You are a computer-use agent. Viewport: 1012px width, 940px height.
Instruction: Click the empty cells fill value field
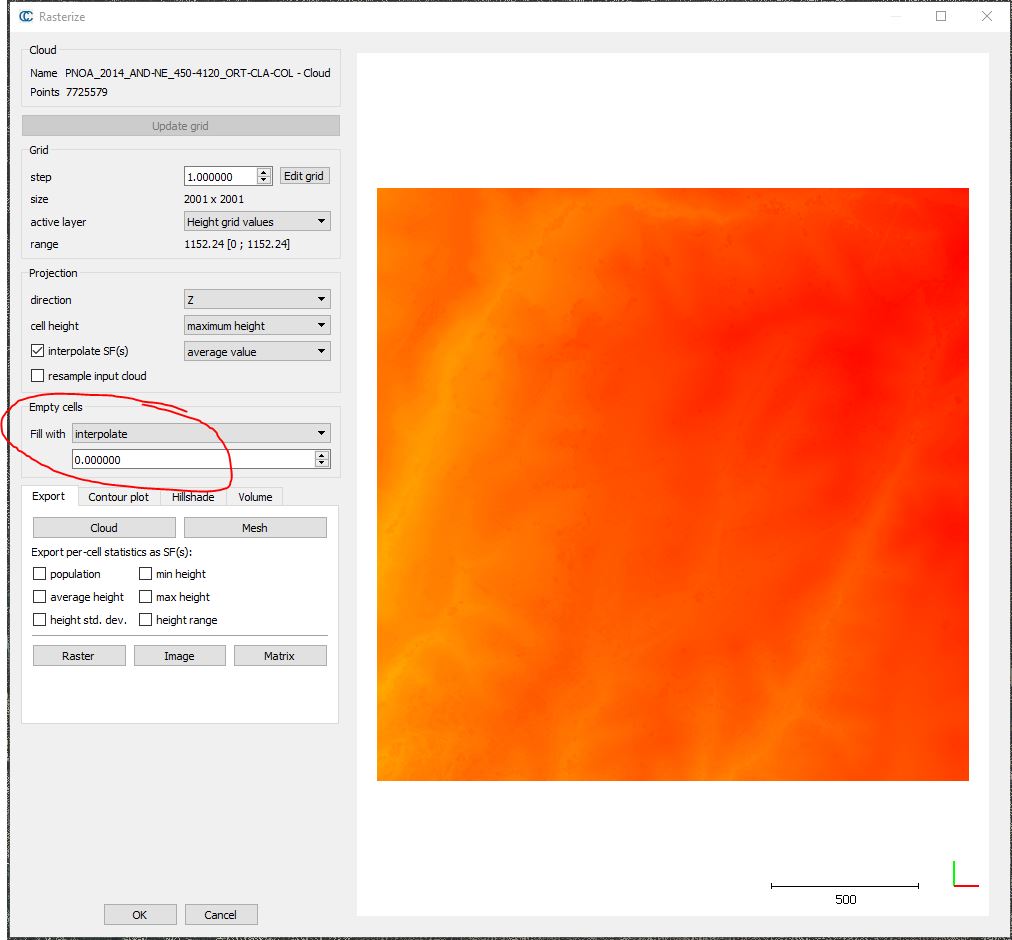click(190, 460)
